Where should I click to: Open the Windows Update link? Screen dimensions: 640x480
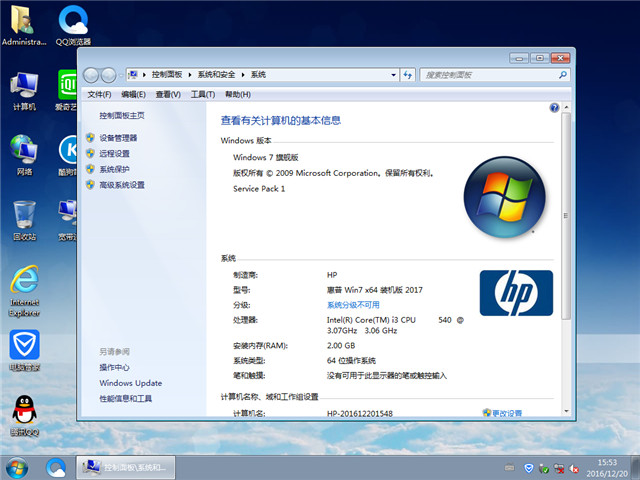tap(131, 383)
